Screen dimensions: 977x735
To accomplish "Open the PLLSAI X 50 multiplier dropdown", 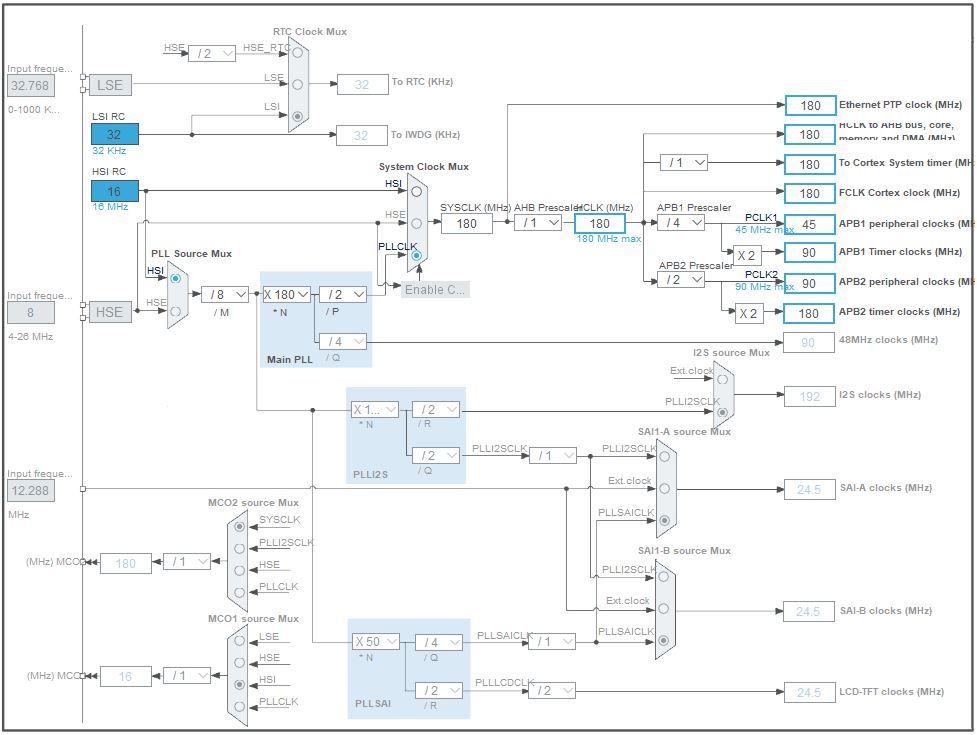I will pyautogui.click(x=376, y=642).
